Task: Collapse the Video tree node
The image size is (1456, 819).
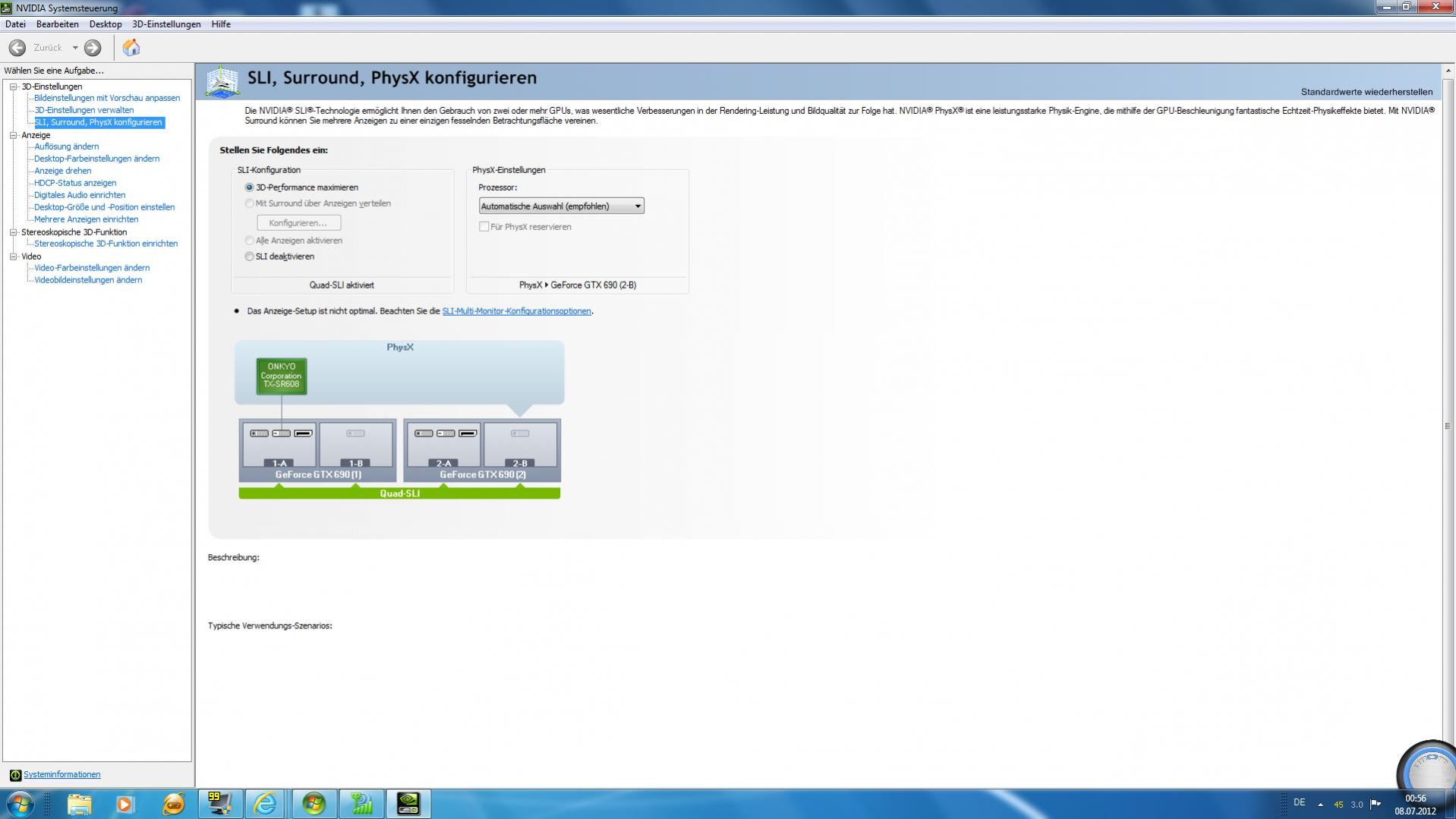Action: 13,257
